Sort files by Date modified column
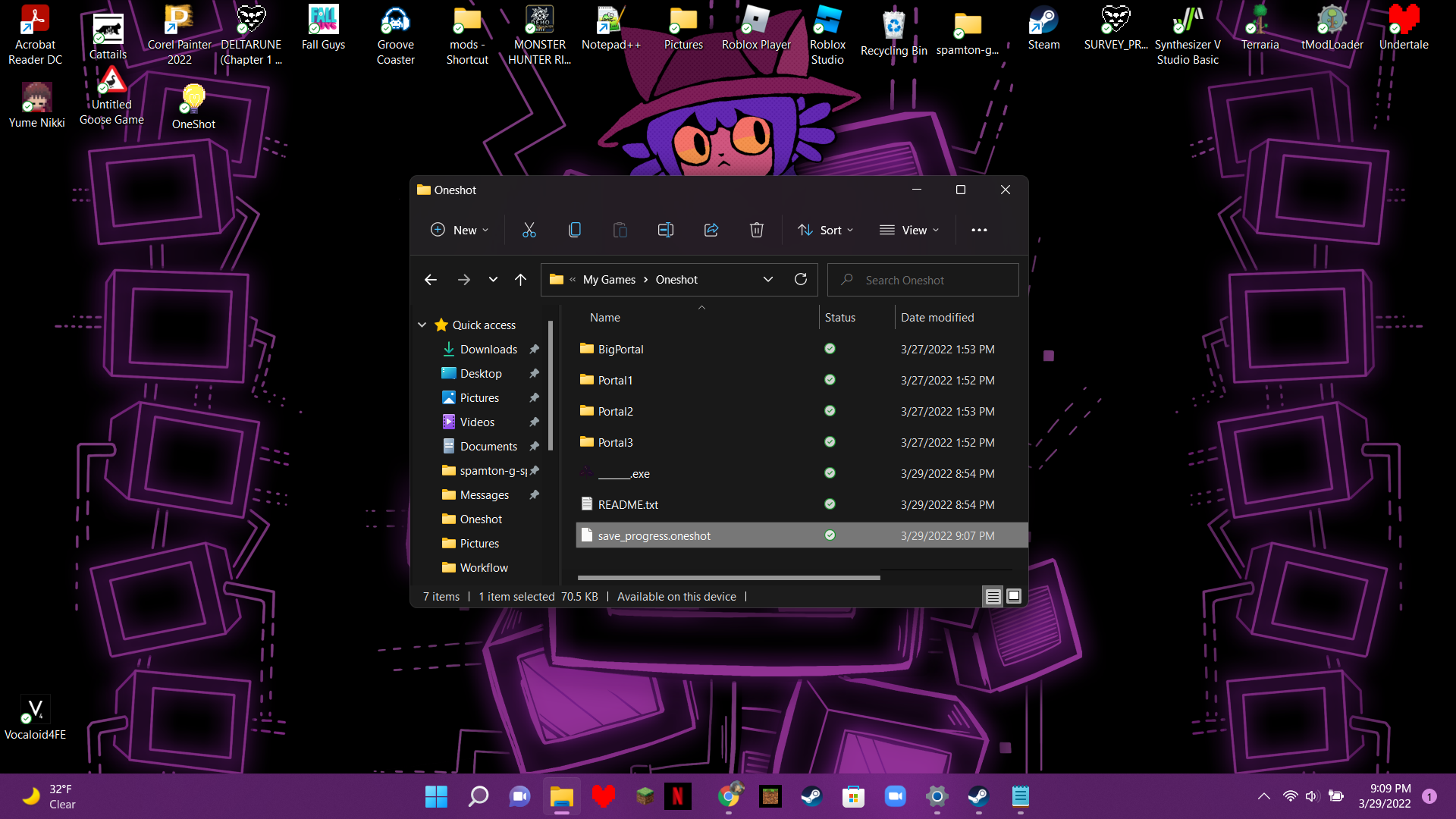 pos(937,318)
